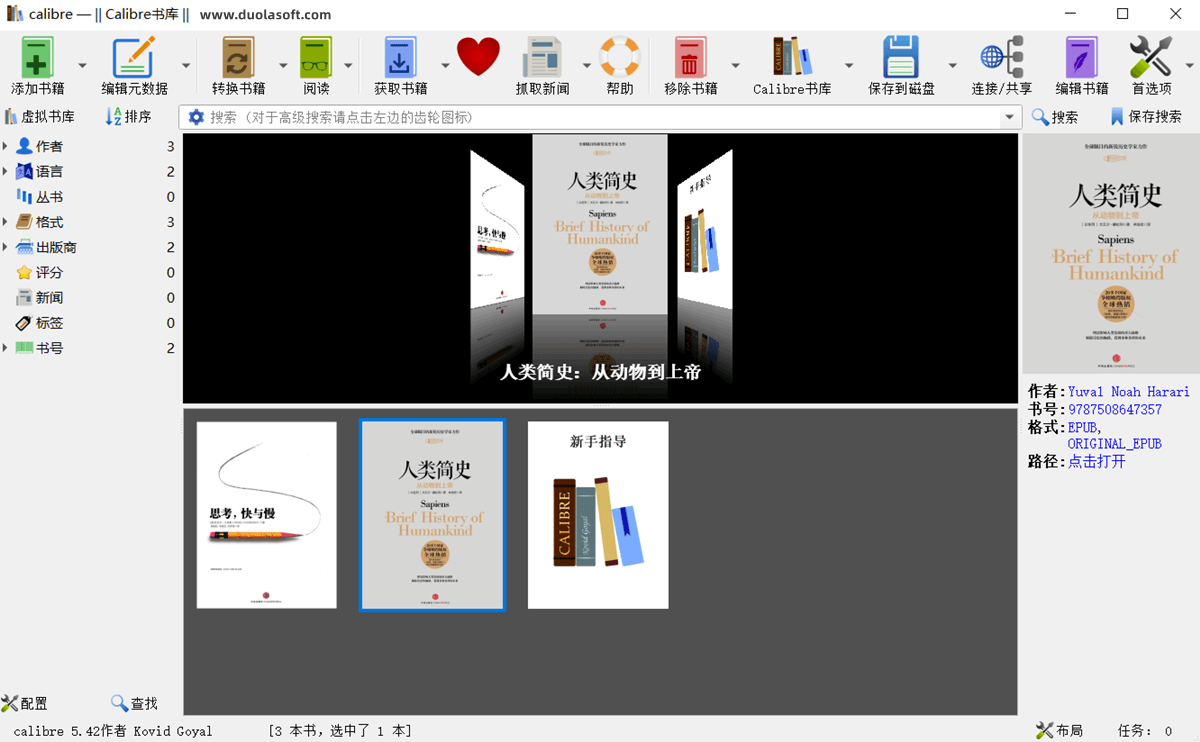Click the 编辑书籍 (Edit book) icon
Screen dimensions: 1200x742
pos(1081,58)
